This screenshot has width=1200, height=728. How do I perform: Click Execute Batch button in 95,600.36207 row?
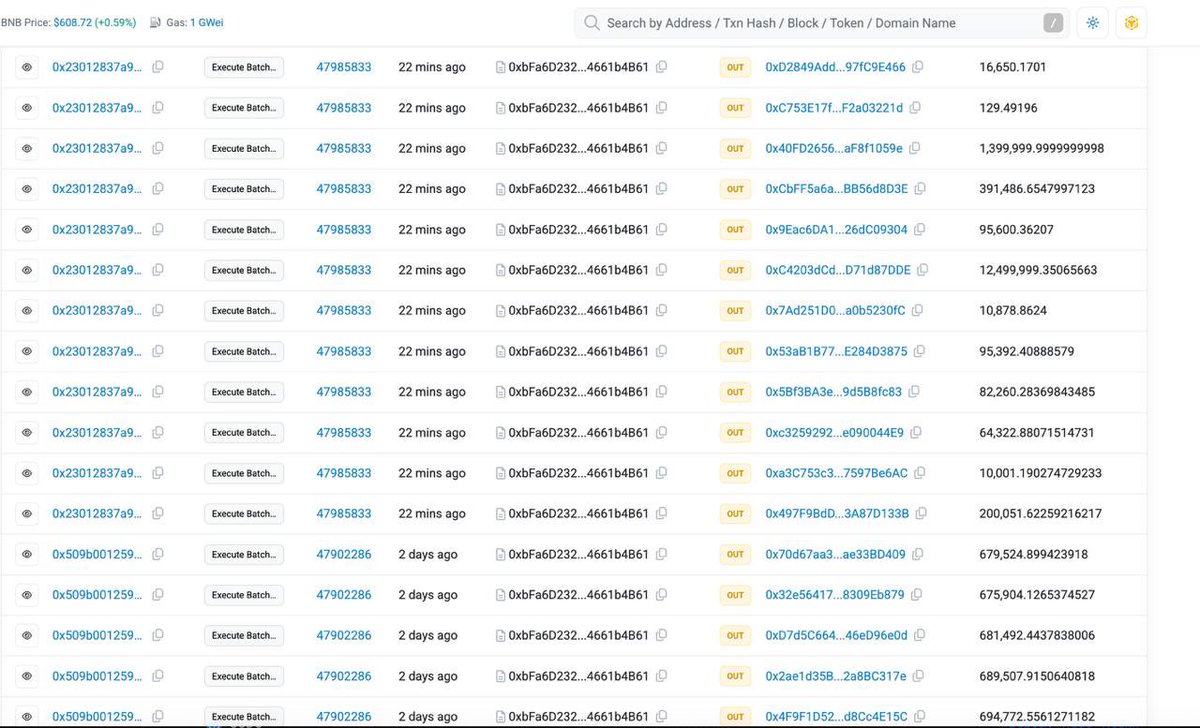244,230
